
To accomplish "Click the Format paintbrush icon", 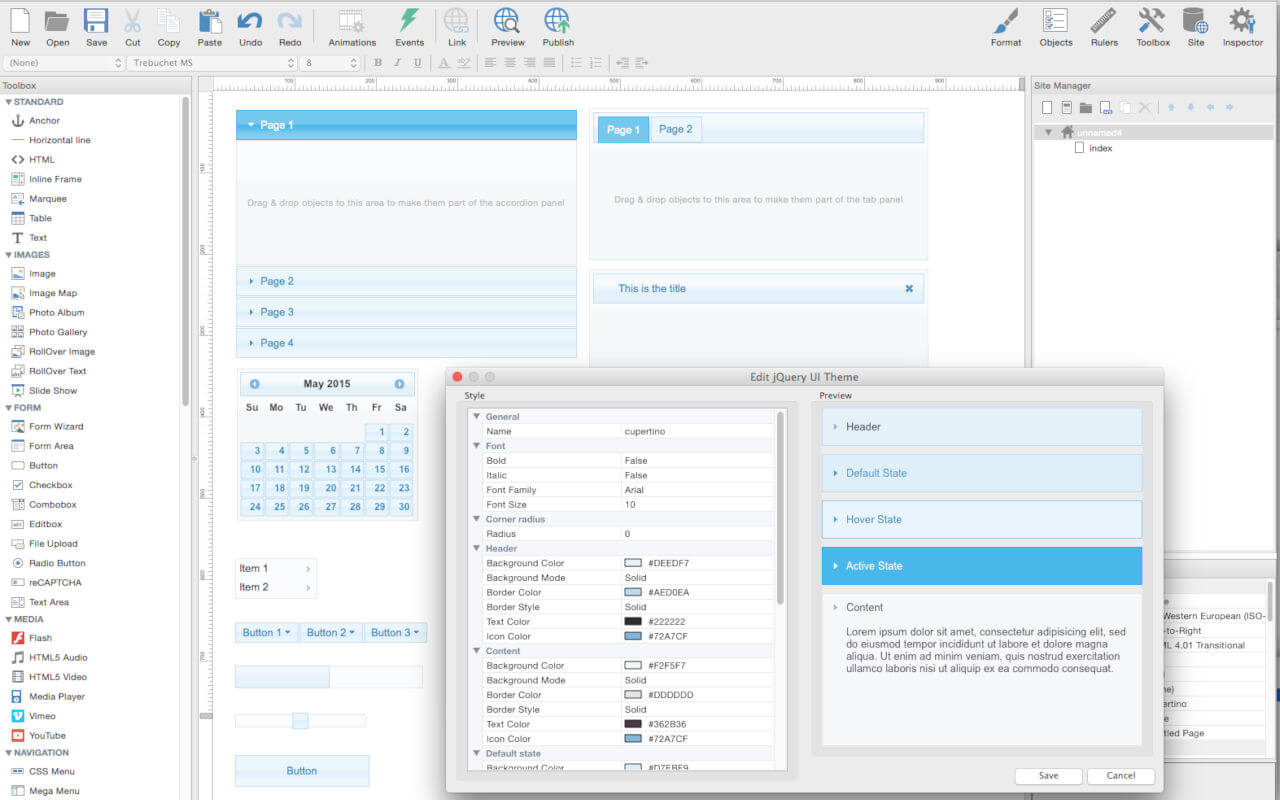I will [x=1006, y=21].
